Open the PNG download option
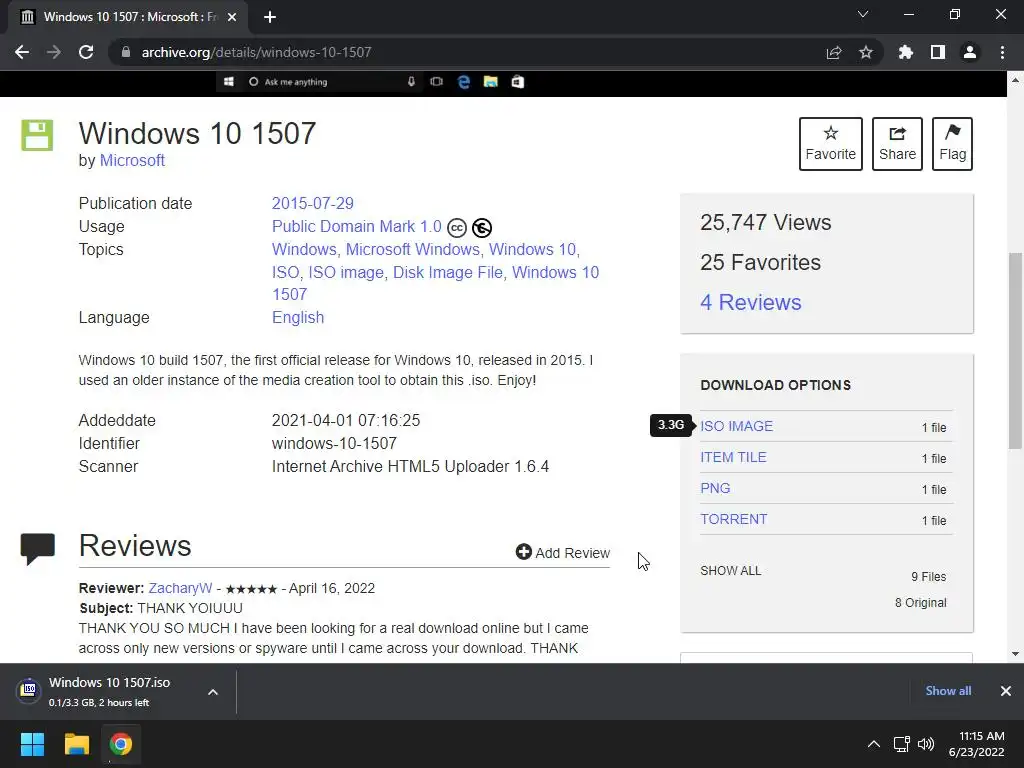1024x768 pixels. [715, 488]
